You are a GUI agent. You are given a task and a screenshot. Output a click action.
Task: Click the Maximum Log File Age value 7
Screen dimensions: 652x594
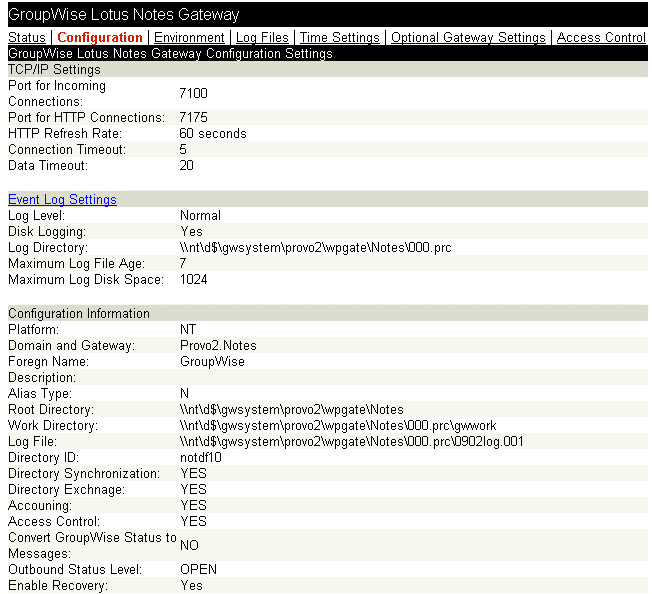tap(183, 263)
